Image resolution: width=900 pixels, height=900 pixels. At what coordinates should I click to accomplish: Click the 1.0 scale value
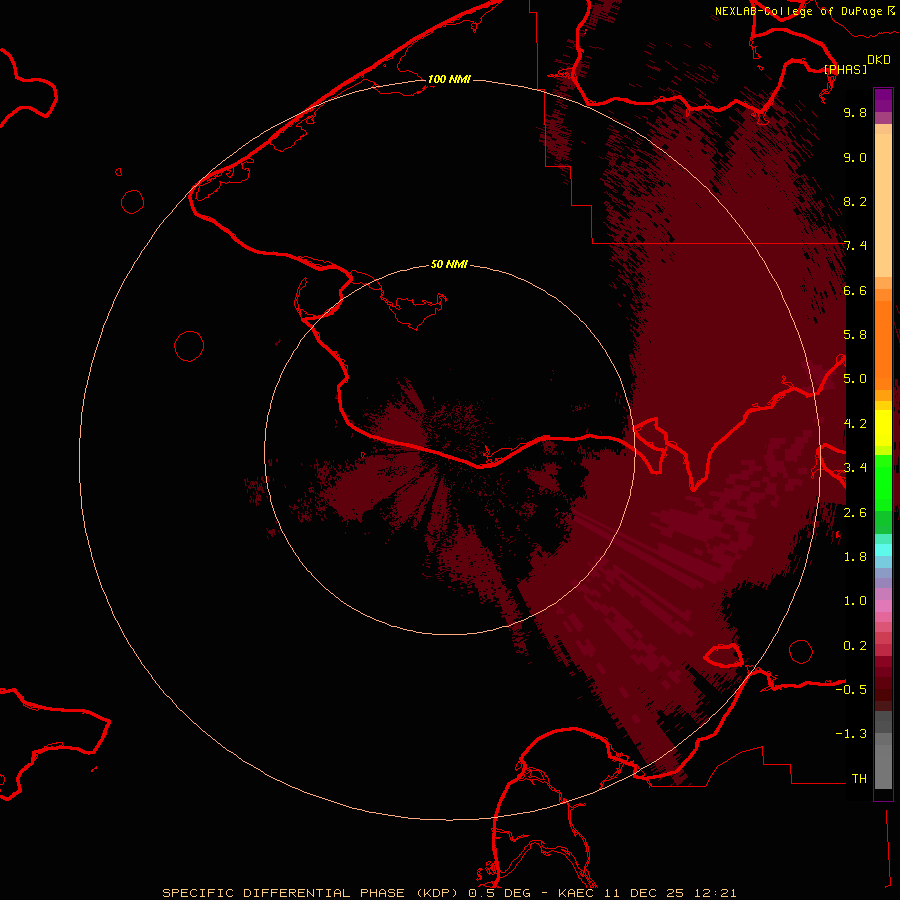point(855,601)
